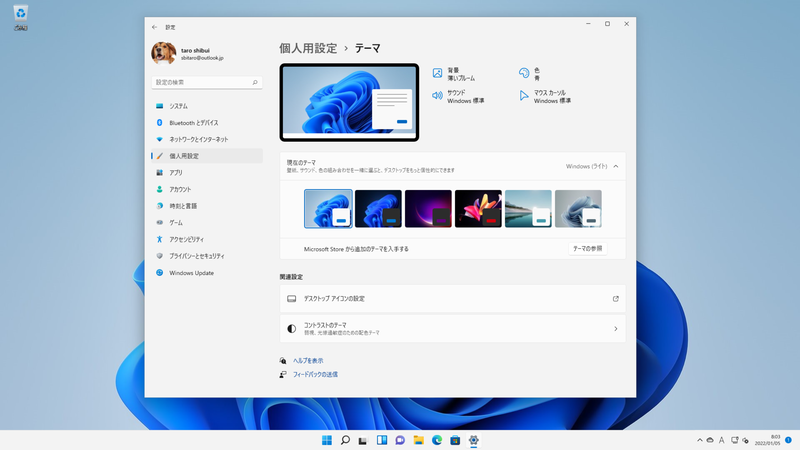This screenshot has height=450, width=800.
Task: Open the Recycle Bin on the desktop
Action: (20, 17)
